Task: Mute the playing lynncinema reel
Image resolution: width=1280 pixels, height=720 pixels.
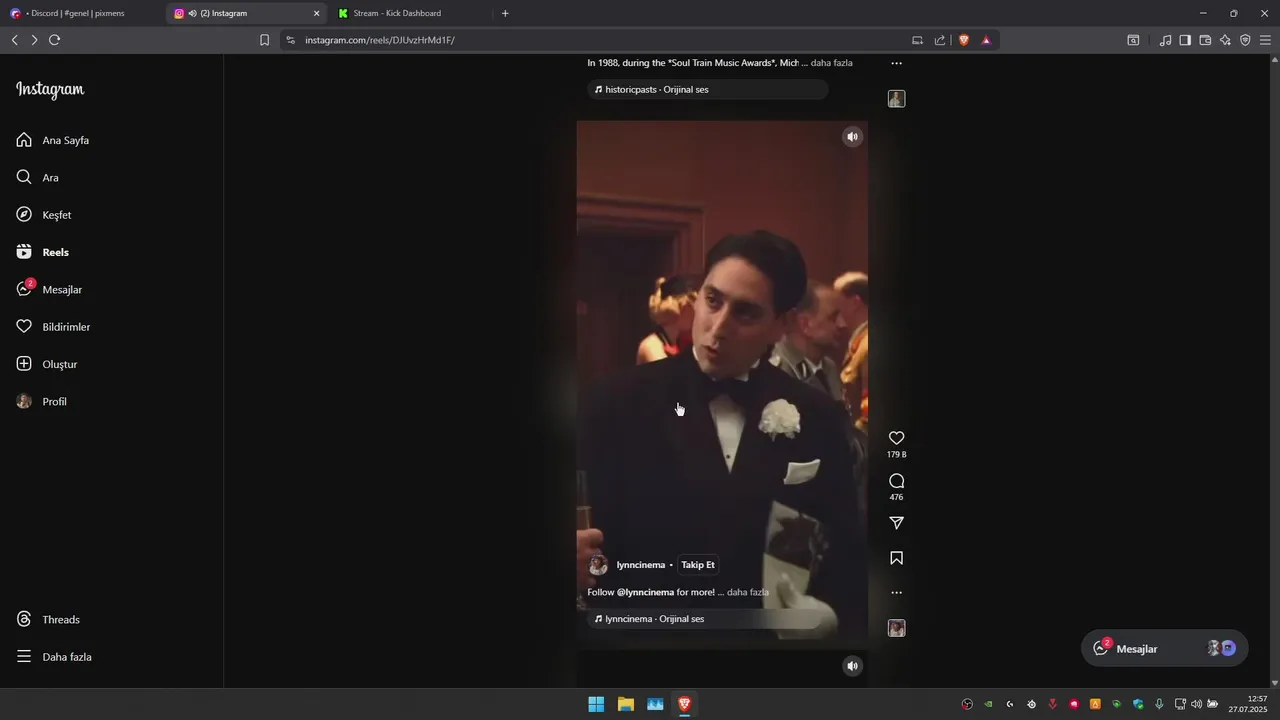Action: click(852, 137)
